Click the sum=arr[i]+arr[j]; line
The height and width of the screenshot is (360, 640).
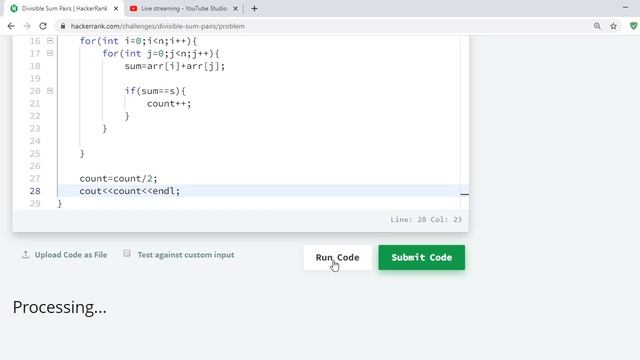tap(175, 66)
